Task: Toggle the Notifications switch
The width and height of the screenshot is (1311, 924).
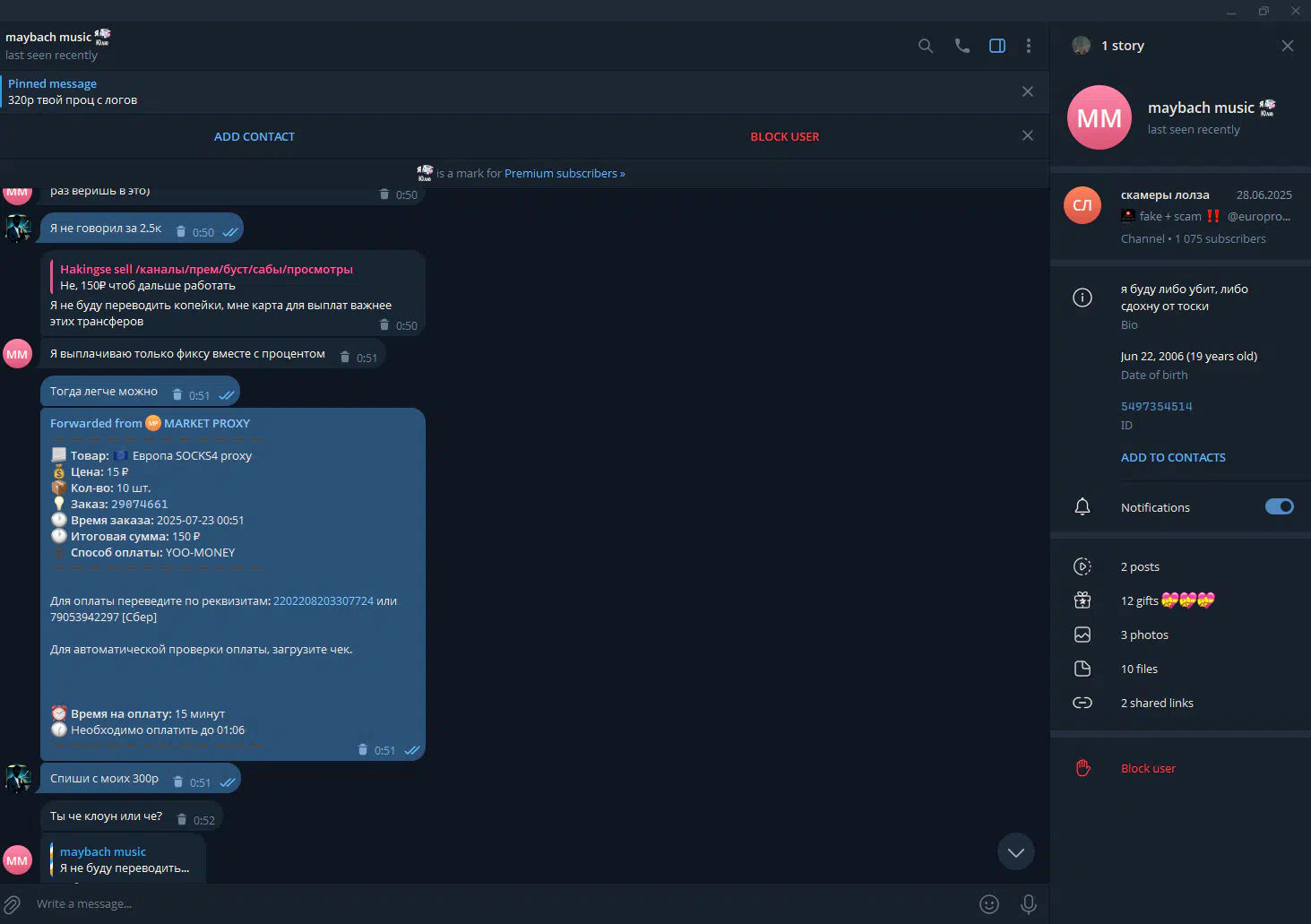Action: [1280, 507]
